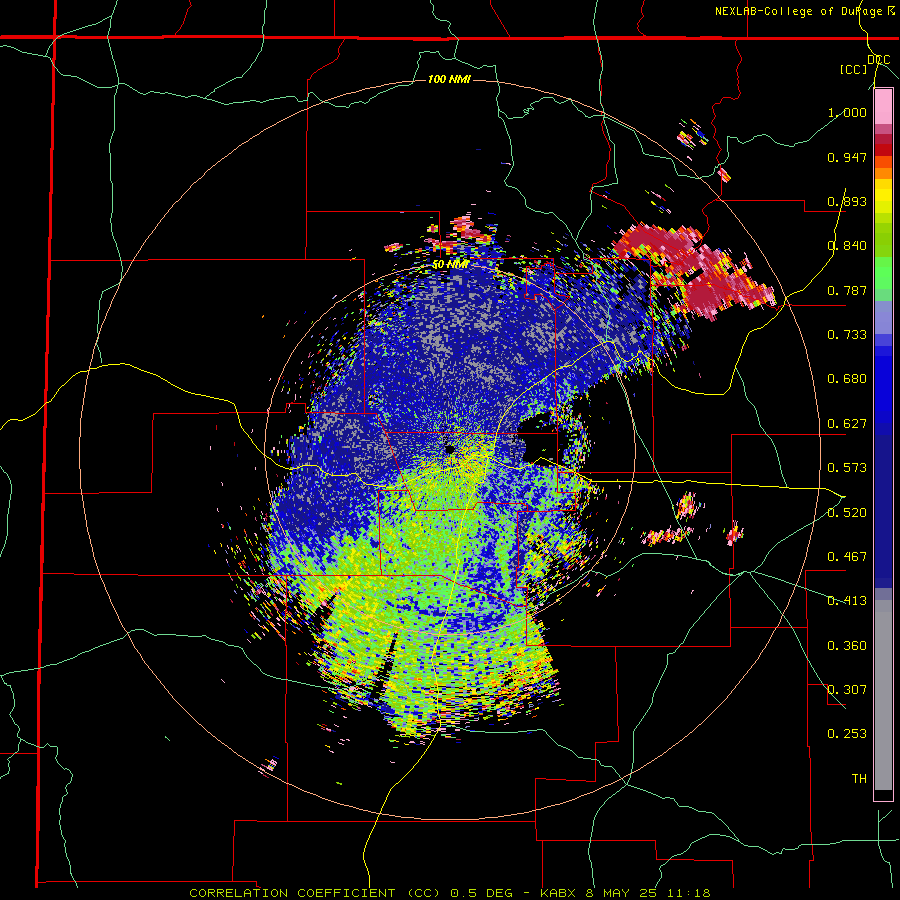
Task: Select the 0.520 scale value
Action: tap(847, 512)
